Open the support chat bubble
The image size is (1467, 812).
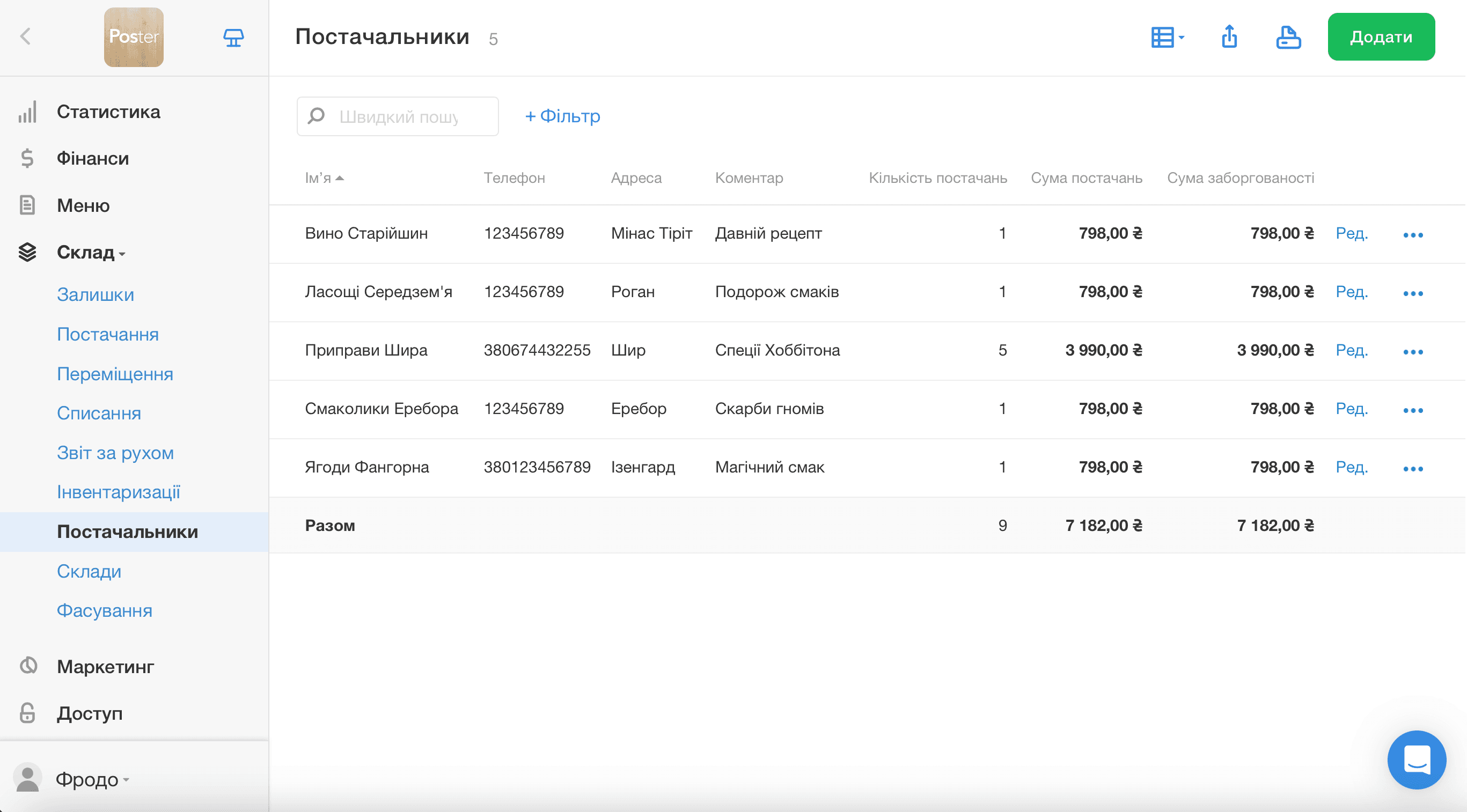1417,759
